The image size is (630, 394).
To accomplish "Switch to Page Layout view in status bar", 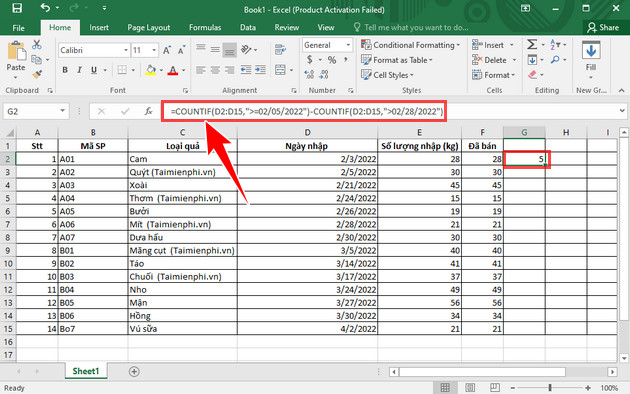I will pos(469,388).
